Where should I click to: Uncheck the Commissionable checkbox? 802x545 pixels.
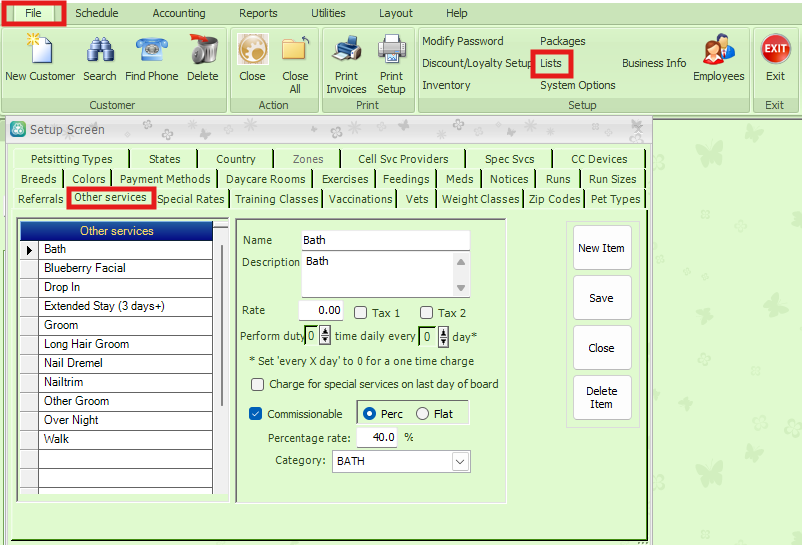point(255,414)
